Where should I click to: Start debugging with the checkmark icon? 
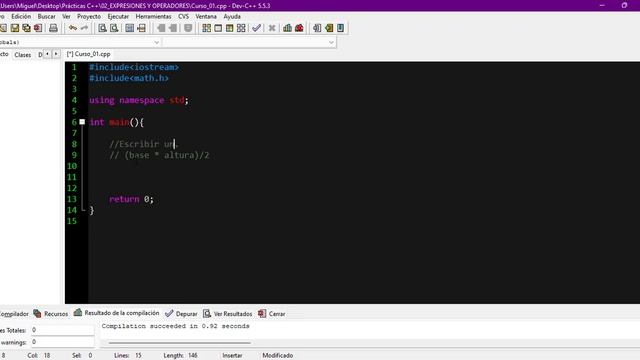[x=256, y=28]
